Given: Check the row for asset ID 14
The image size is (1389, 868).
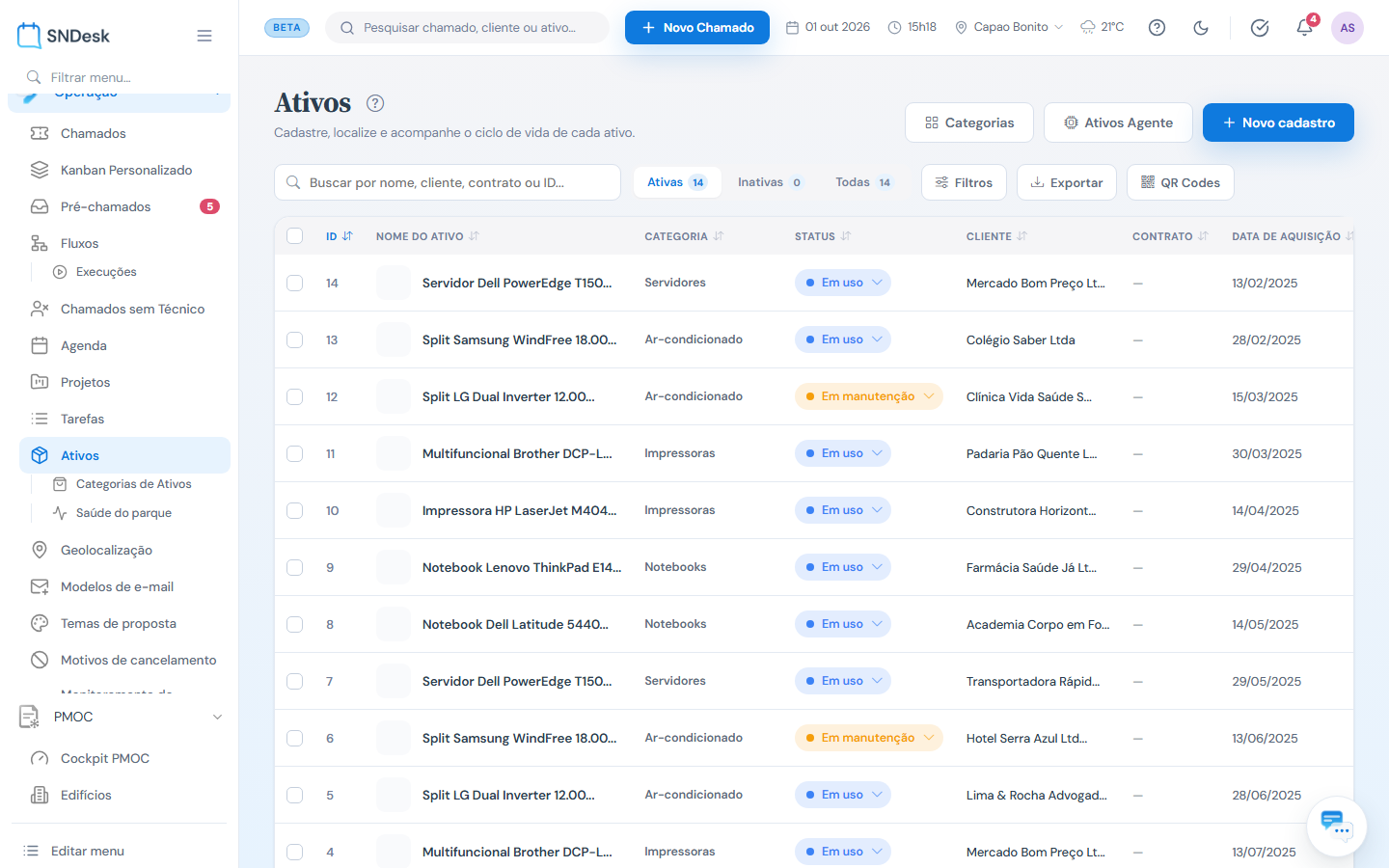Looking at the screenshot, I should 295,283.
